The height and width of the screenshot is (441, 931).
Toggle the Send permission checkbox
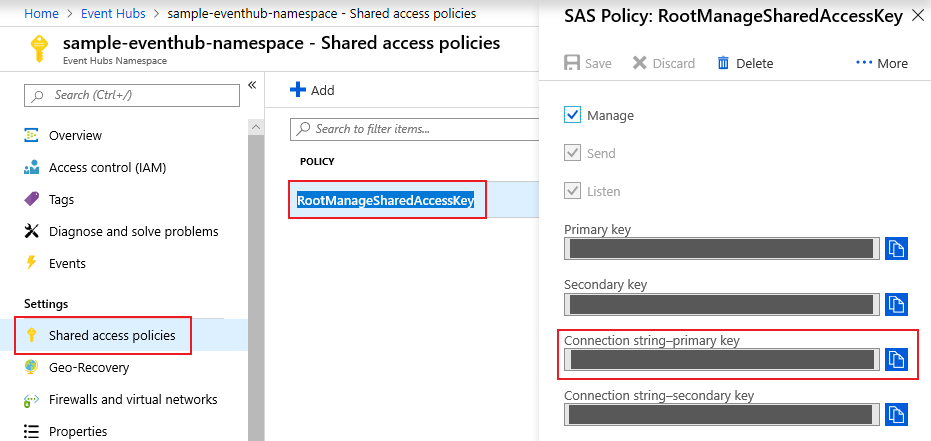pyautogui.click(x=572, y=153)
